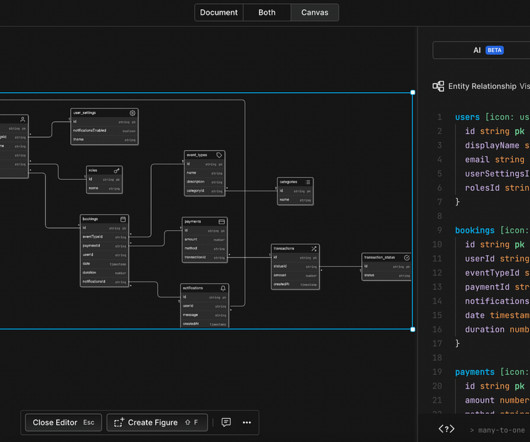Select the Canvas view tab
Screen dimensions: 530x442
tap(314, 13)
